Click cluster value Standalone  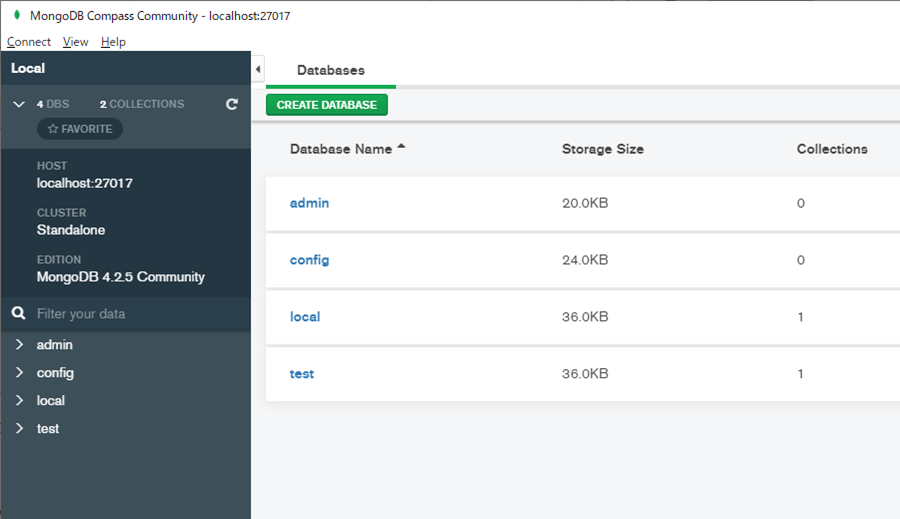(71, 230)
